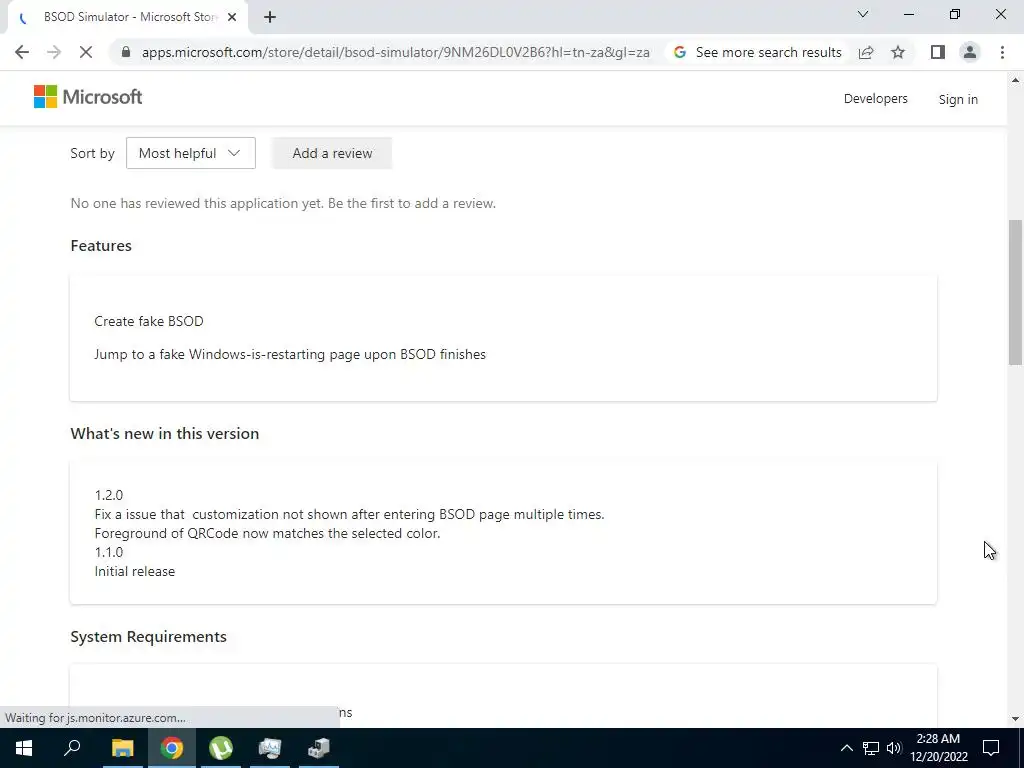Open uTorrent from the taskbar

221,748
